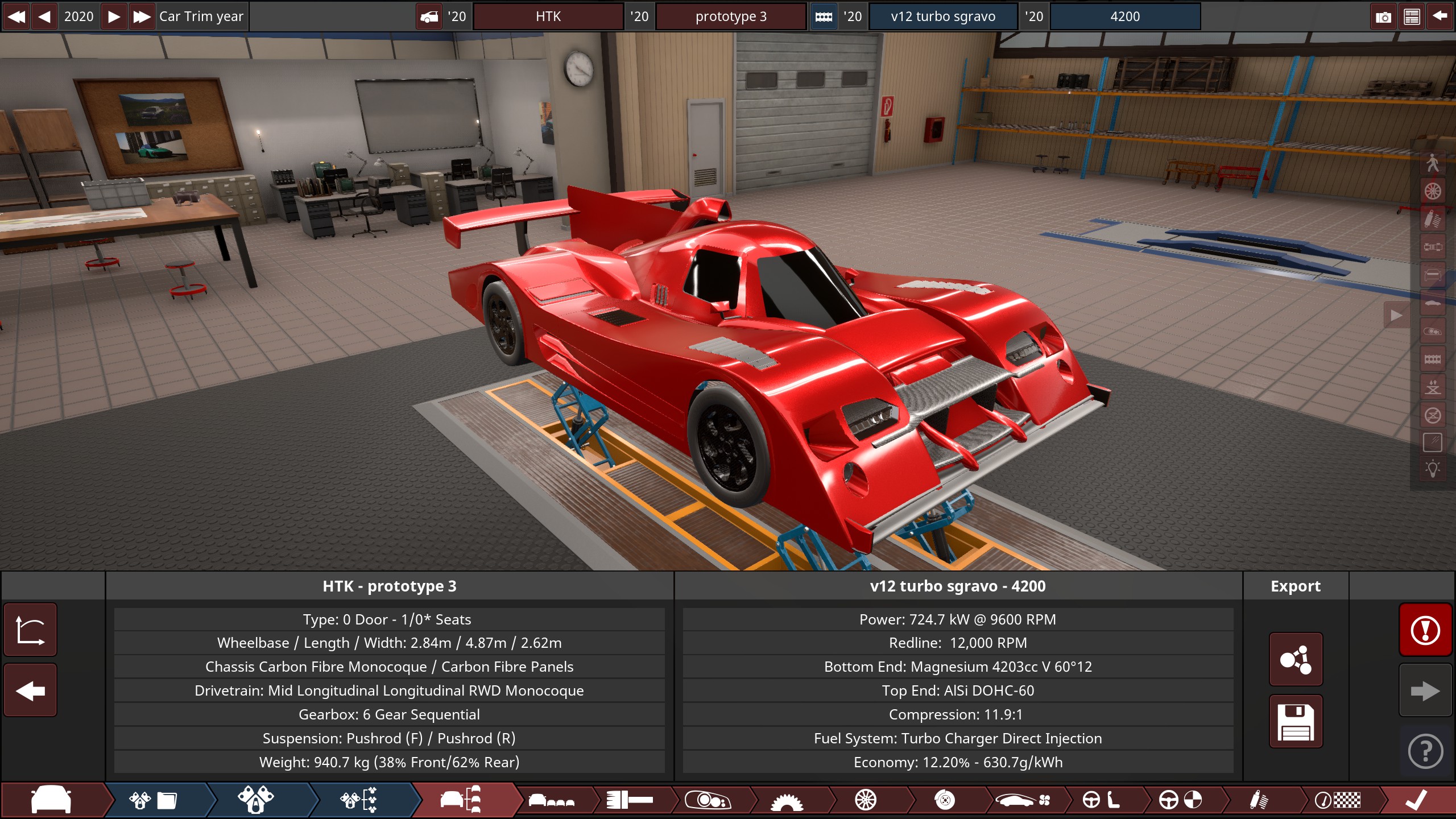Jump forward years with the double-right arrow
This screenshot has height=819, width=1456.
(x=142, y=16)
